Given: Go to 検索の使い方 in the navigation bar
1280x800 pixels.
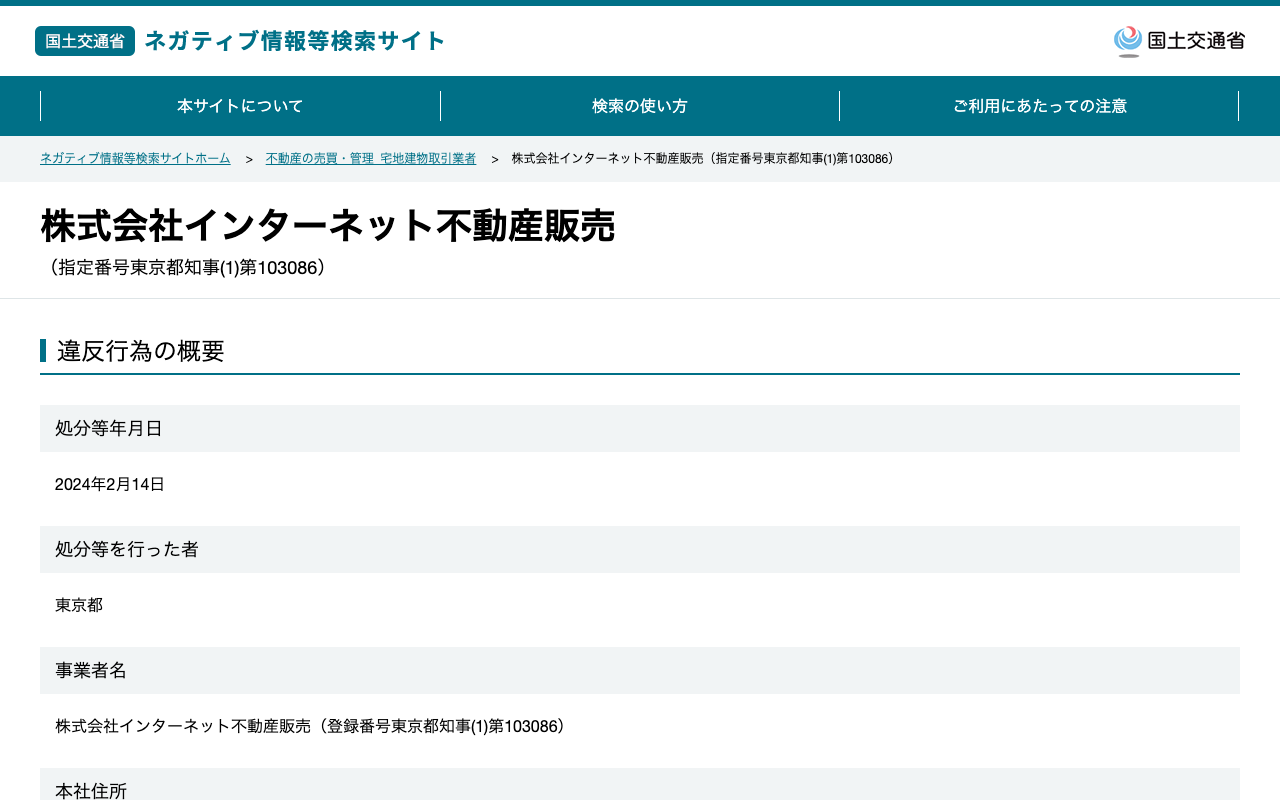Looking at the screenshot, I should [640, 106].
